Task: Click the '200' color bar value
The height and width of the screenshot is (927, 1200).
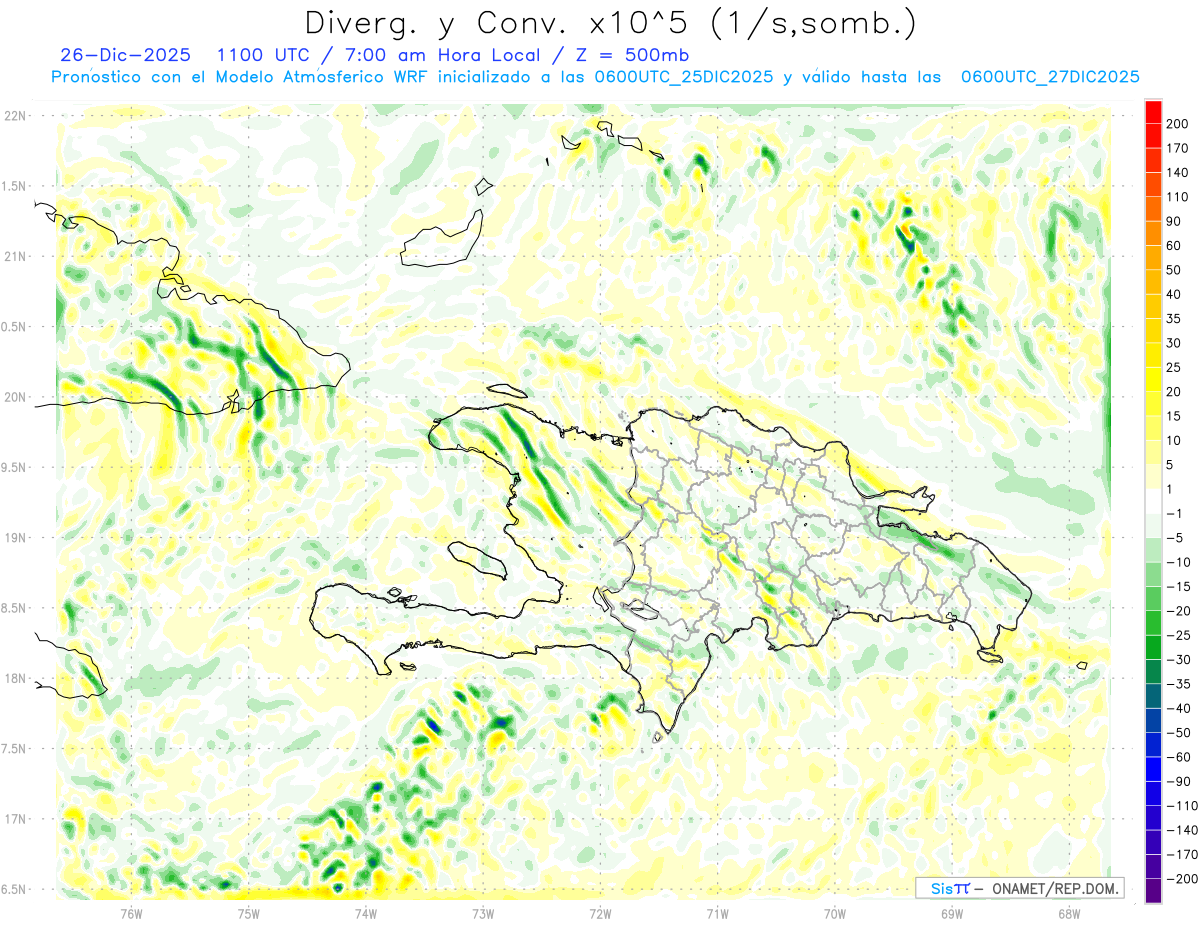Action: point(1178,124)
